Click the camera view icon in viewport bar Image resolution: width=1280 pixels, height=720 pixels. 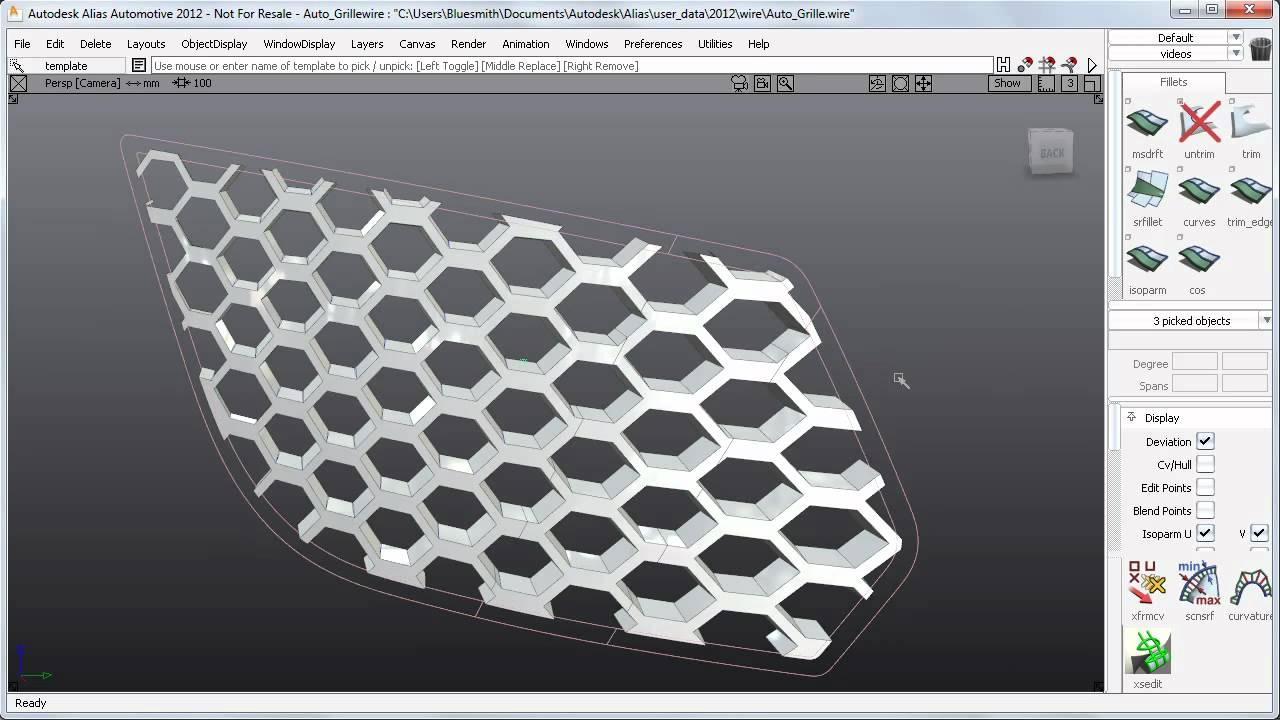click(x=740, y=84)
